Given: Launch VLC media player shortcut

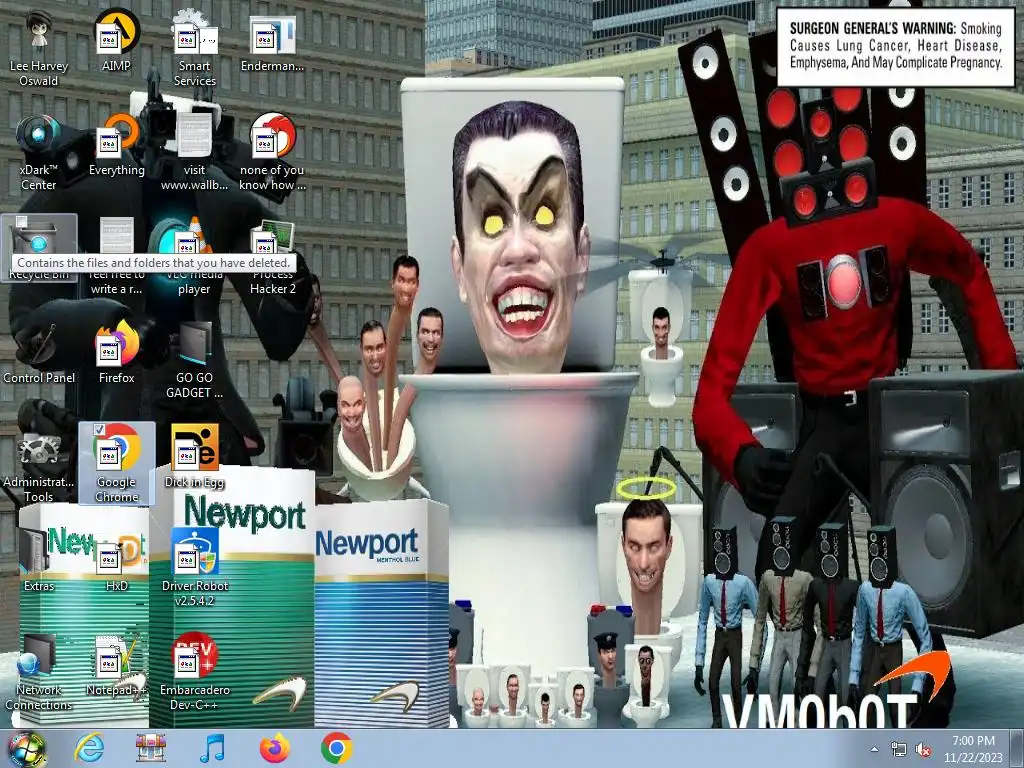Looking at the screenshot, I should (195, 256).
